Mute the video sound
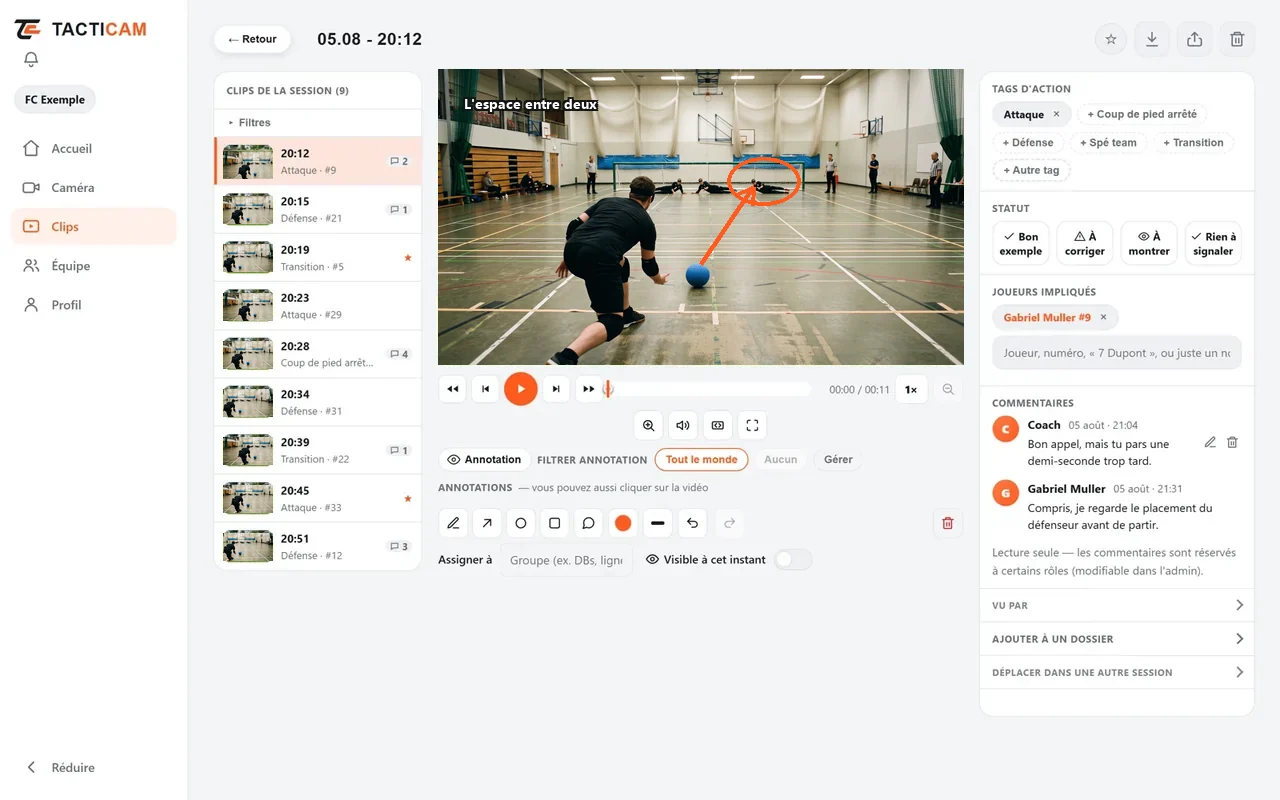The height and width of the screenshot is (800, 1280). 683,425
